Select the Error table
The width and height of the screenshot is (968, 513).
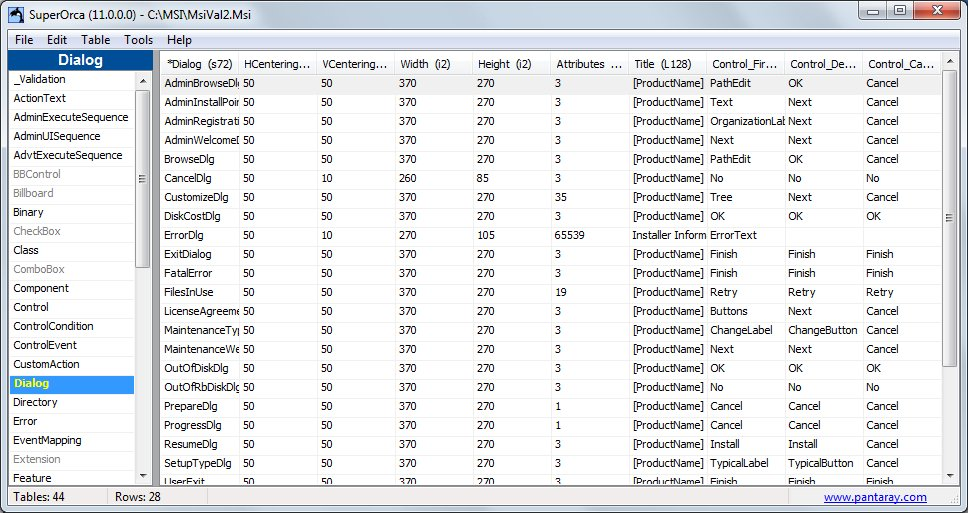tap(72, 422)
